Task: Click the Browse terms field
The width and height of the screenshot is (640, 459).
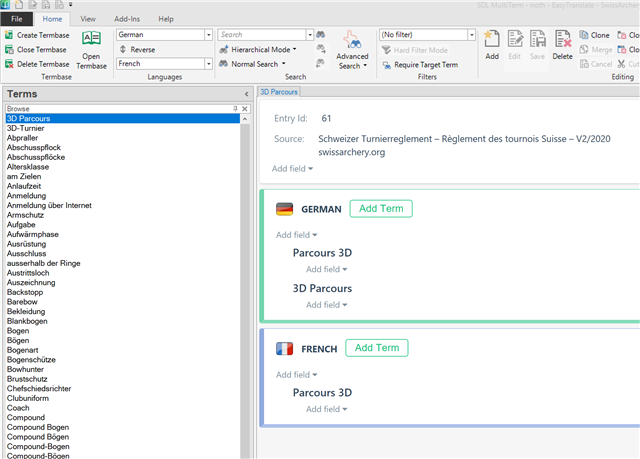Action: 118,109
